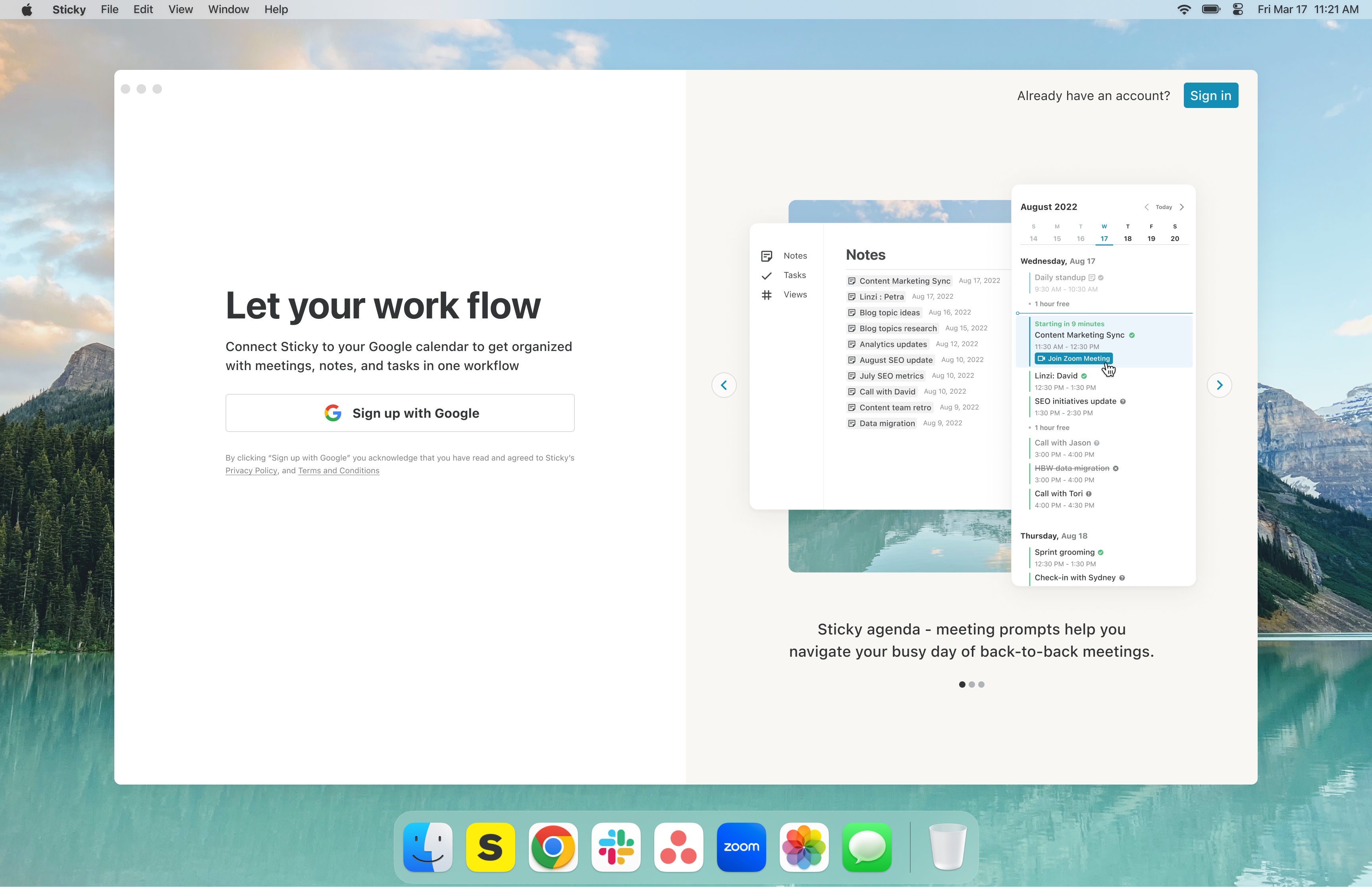Click the Sign up with Google button
Image resolution: width=1372 pixels, height=887 pixels.
pyautogui.click(x=399, y=413)
